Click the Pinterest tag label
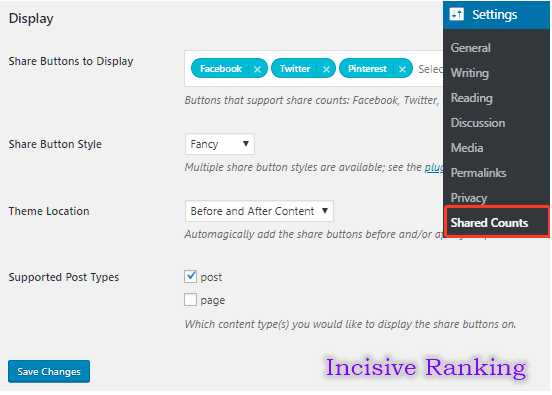 coord(367,69)
